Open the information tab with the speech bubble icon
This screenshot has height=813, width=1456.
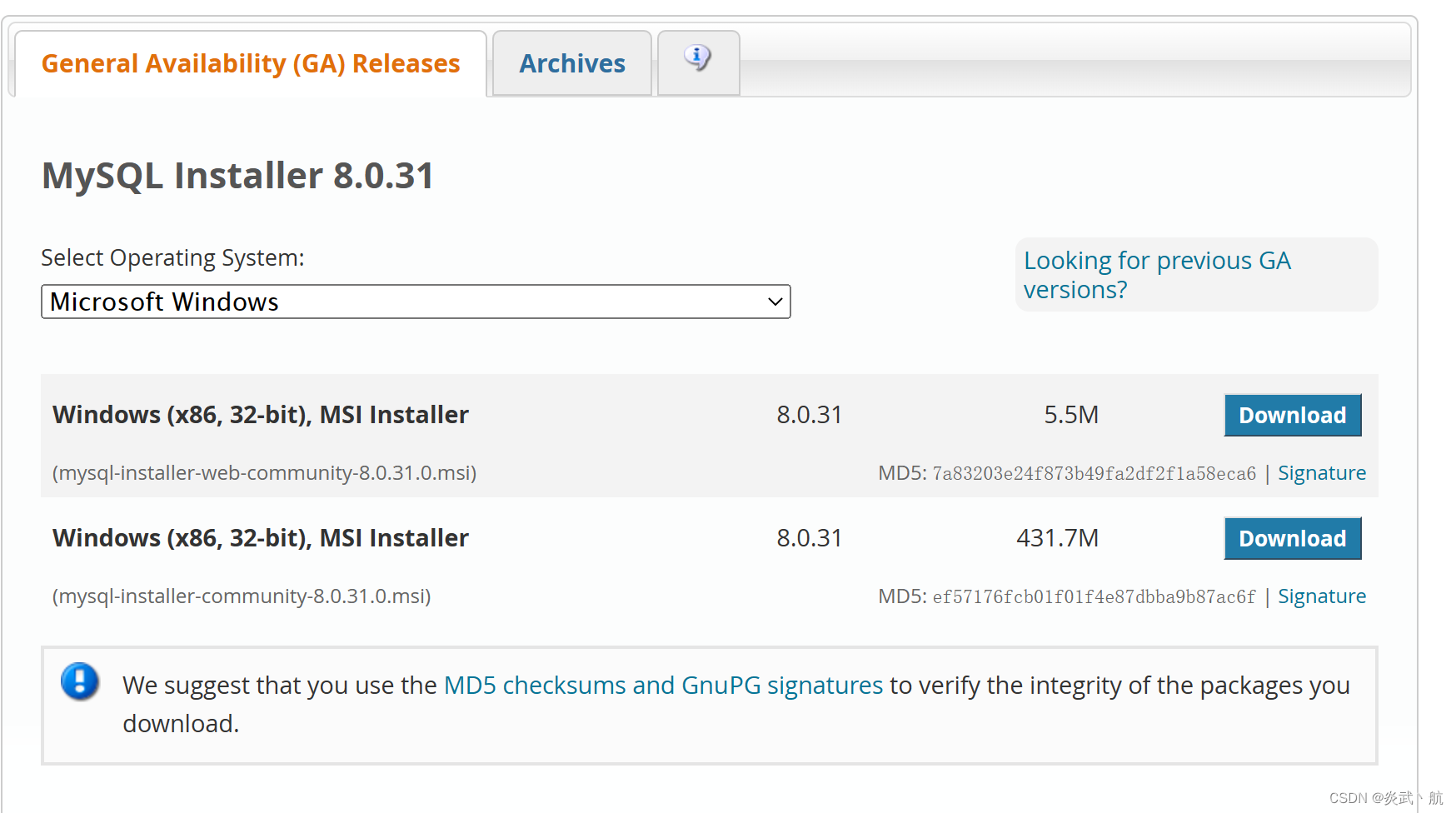tap(698, 62)
